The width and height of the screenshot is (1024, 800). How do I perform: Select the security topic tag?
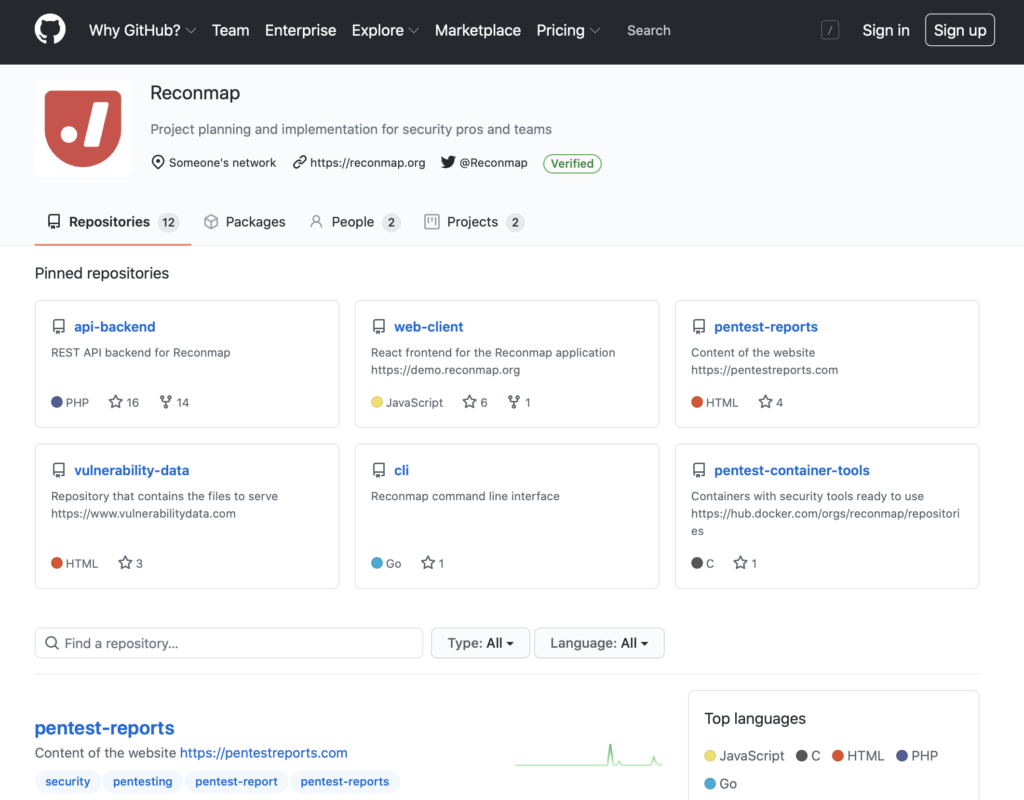[x=67, y=781]
